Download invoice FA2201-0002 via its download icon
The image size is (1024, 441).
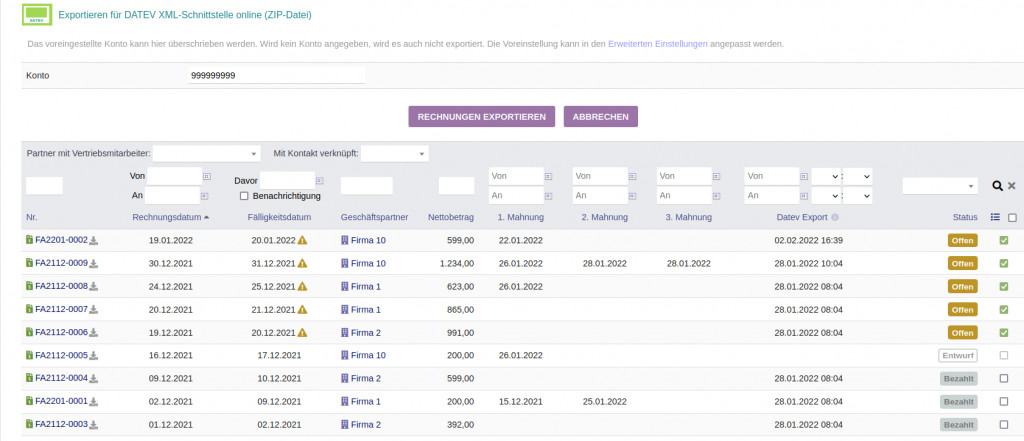tap(95, 240)
